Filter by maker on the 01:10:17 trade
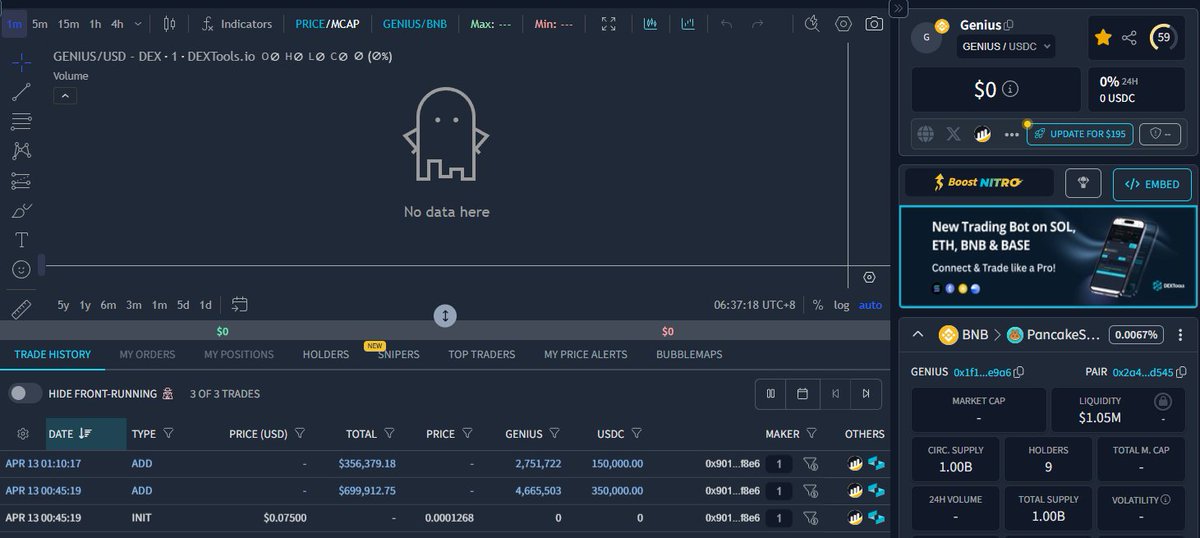 pyautogui.click(x=811, y=463)
